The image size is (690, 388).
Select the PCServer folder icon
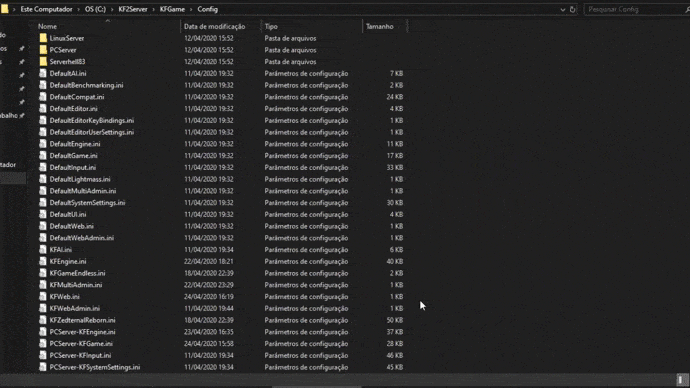coord(43,50)
